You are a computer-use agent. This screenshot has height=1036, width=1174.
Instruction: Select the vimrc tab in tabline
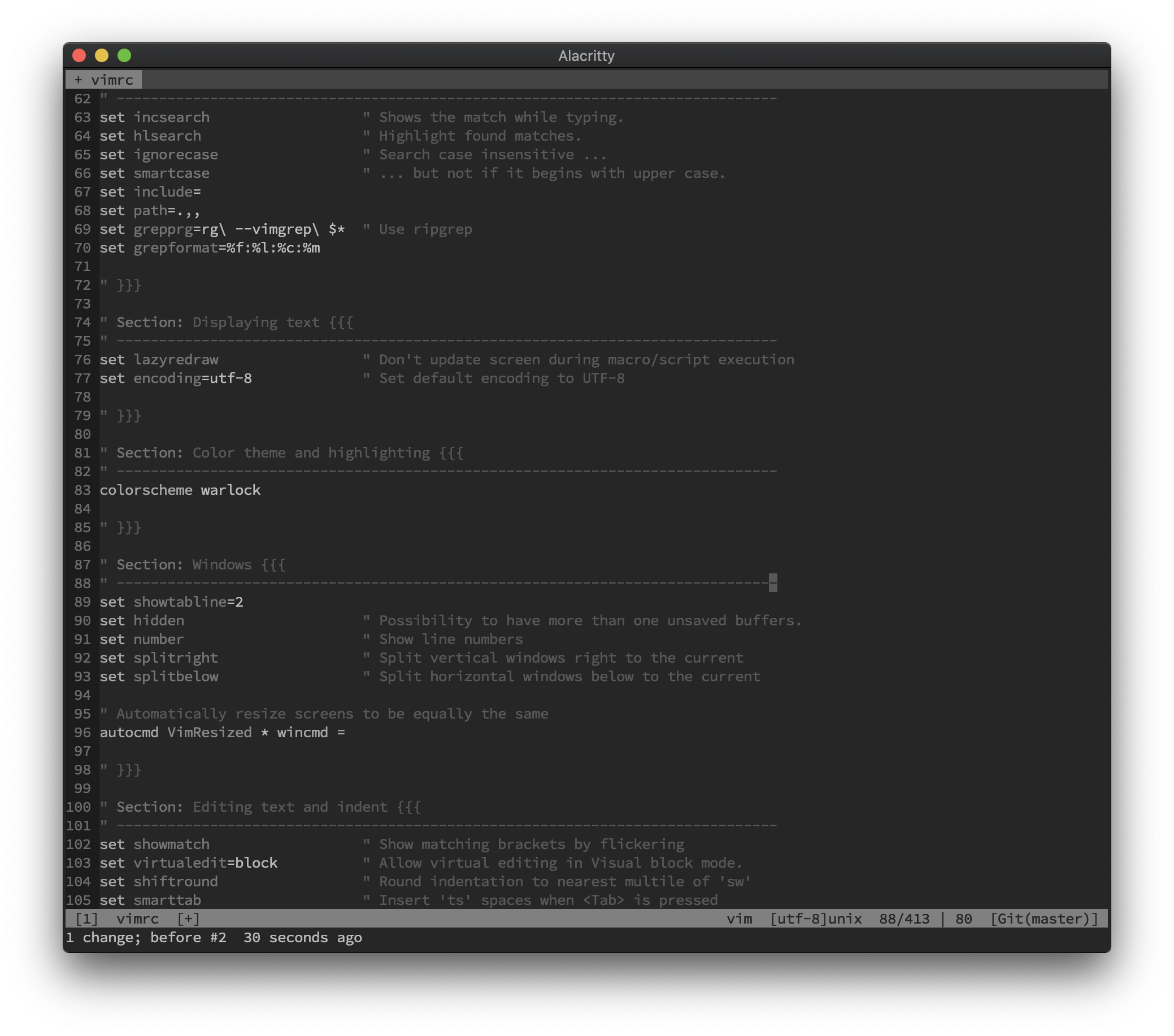point(112,80)
